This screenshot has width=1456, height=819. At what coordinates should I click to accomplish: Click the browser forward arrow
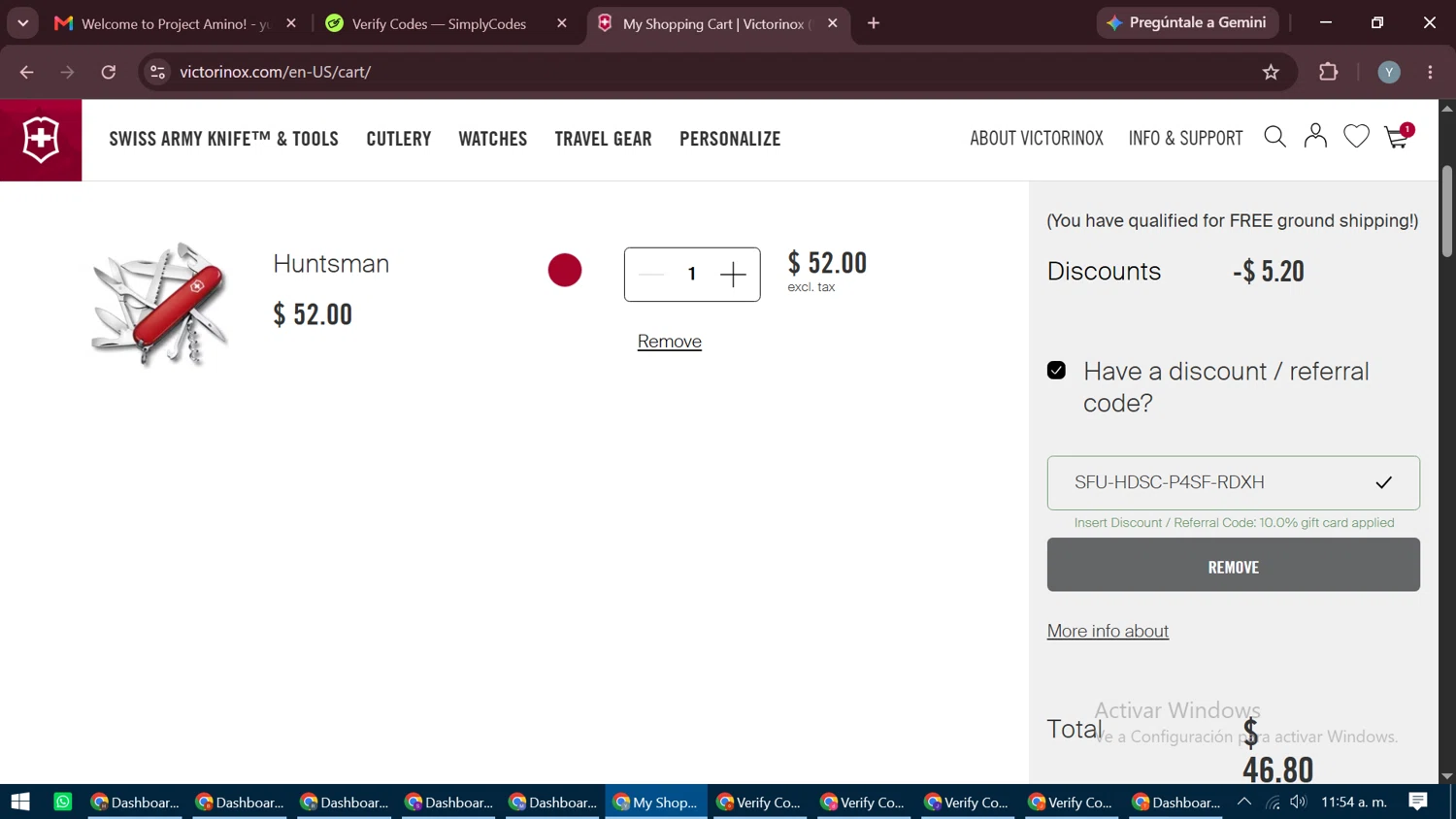67,72
